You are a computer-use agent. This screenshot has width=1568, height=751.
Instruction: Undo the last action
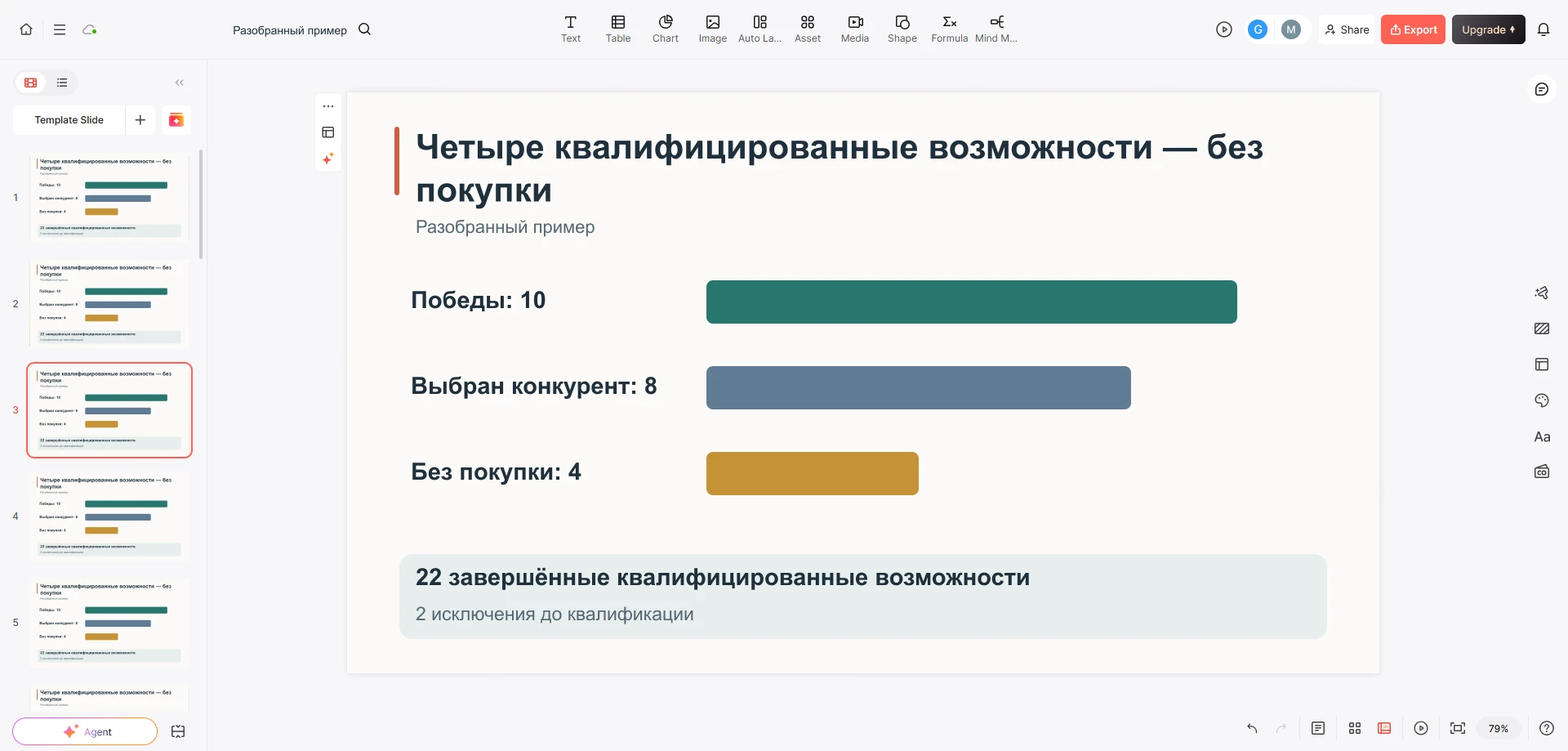click(1252, 728)
